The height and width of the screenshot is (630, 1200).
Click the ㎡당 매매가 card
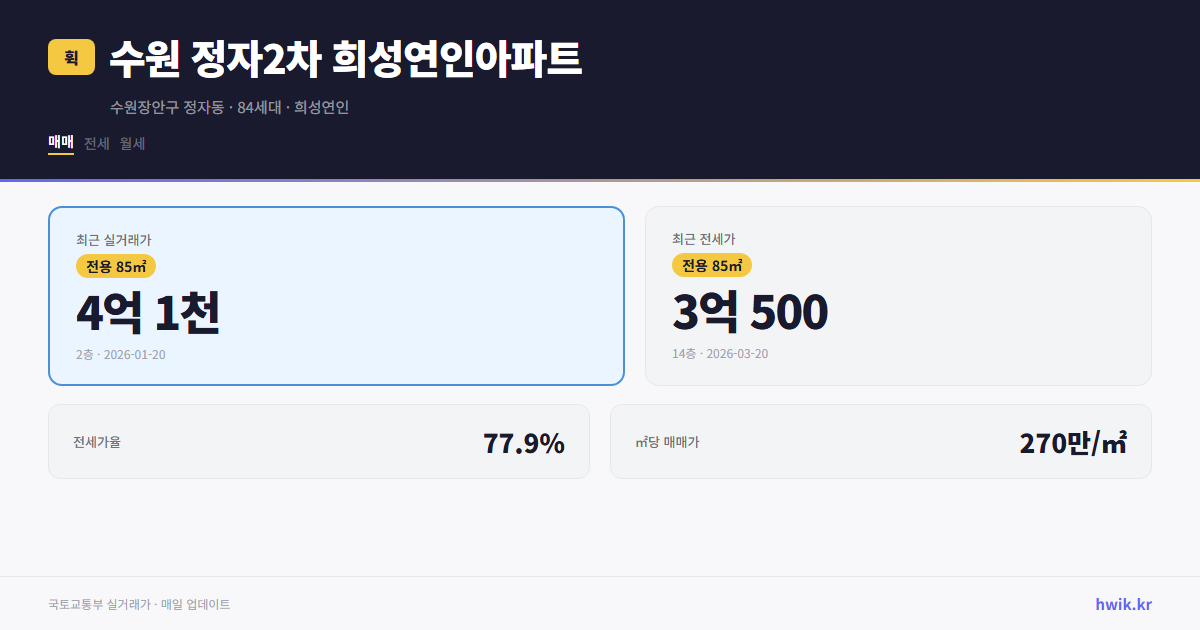pos(880,441)
